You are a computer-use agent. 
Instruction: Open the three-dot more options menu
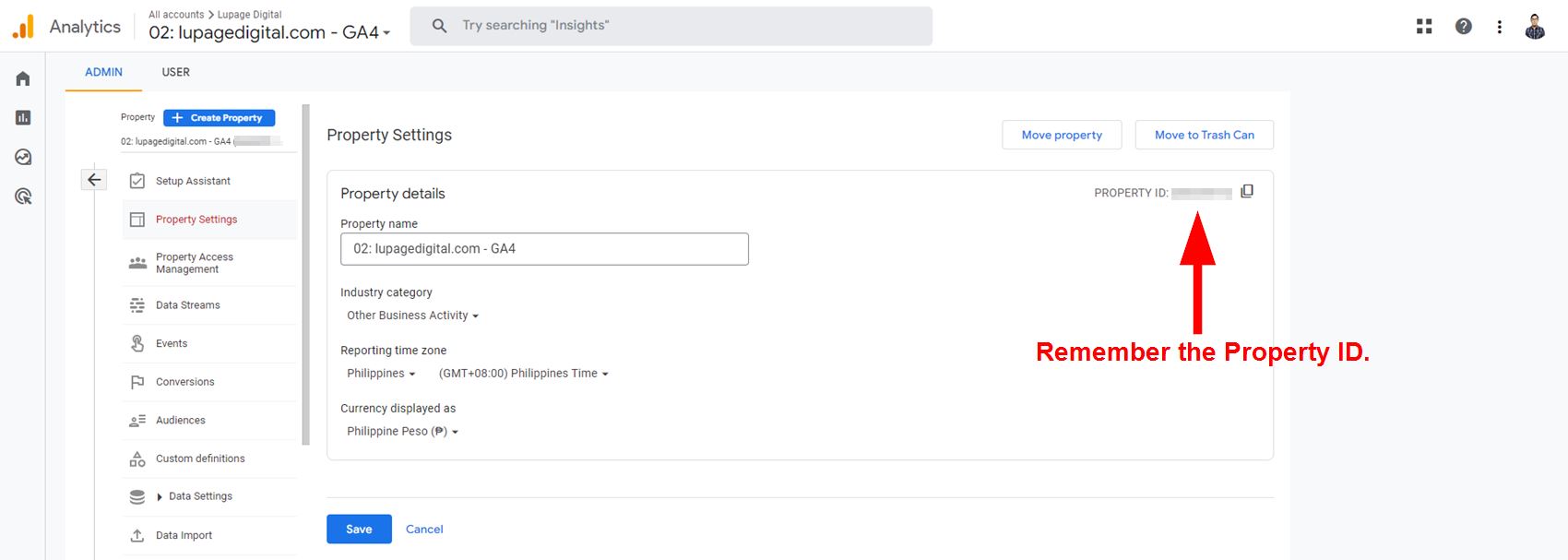1499,27
